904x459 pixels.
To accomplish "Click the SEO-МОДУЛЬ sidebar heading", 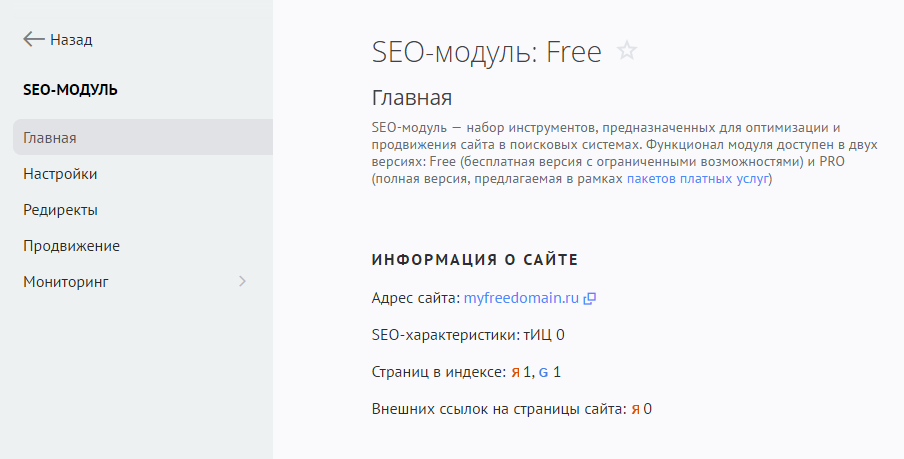I will pos(70,90).
